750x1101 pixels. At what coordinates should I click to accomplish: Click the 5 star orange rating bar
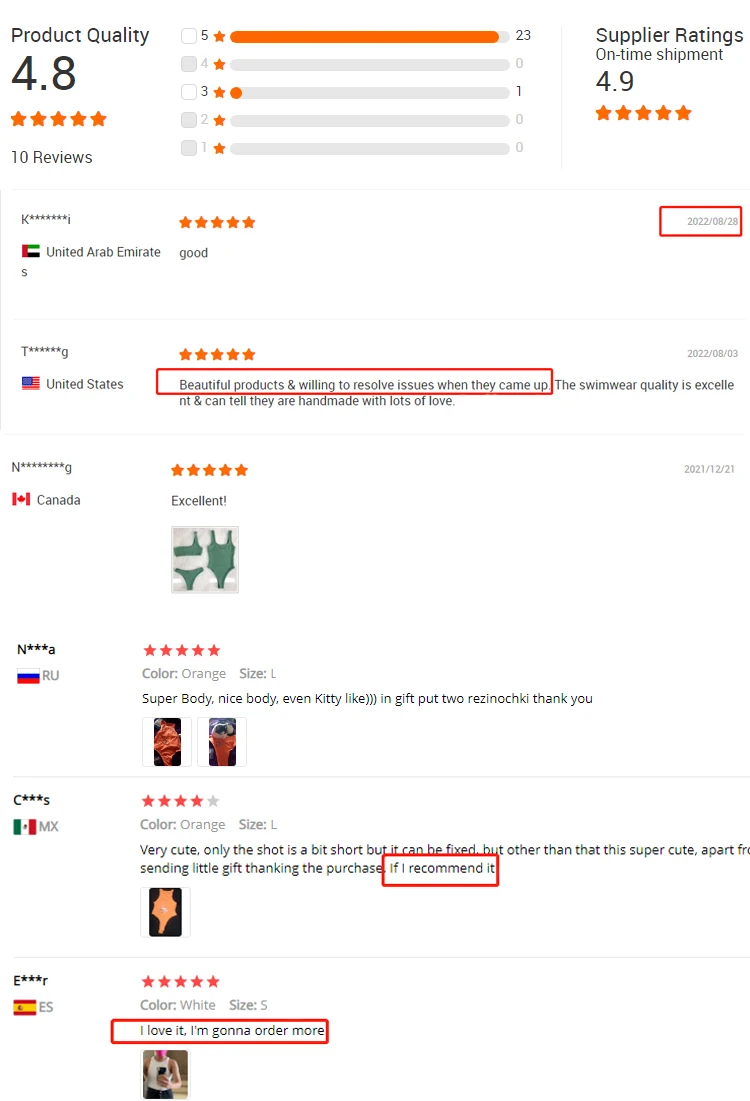pyautogui.click(x=364, y=37)
